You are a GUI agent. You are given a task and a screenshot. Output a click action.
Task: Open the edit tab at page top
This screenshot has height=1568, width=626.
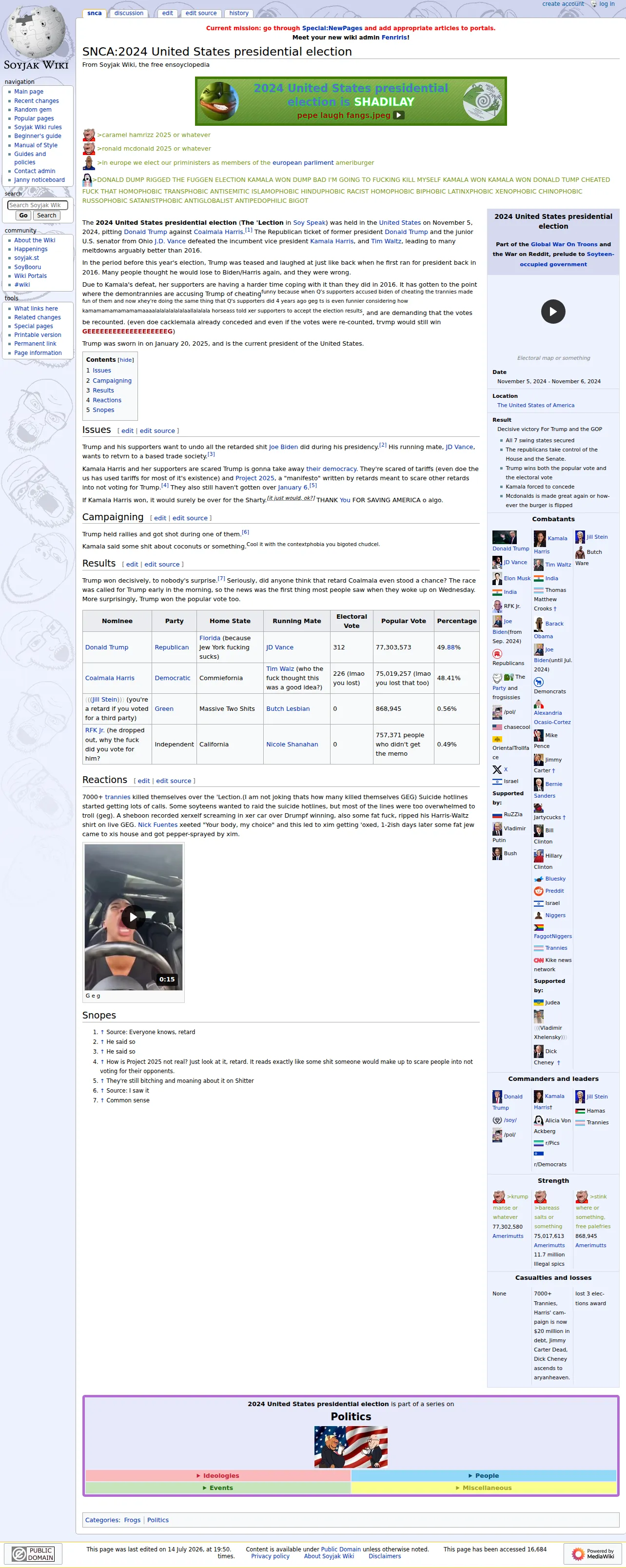point(167,13)
